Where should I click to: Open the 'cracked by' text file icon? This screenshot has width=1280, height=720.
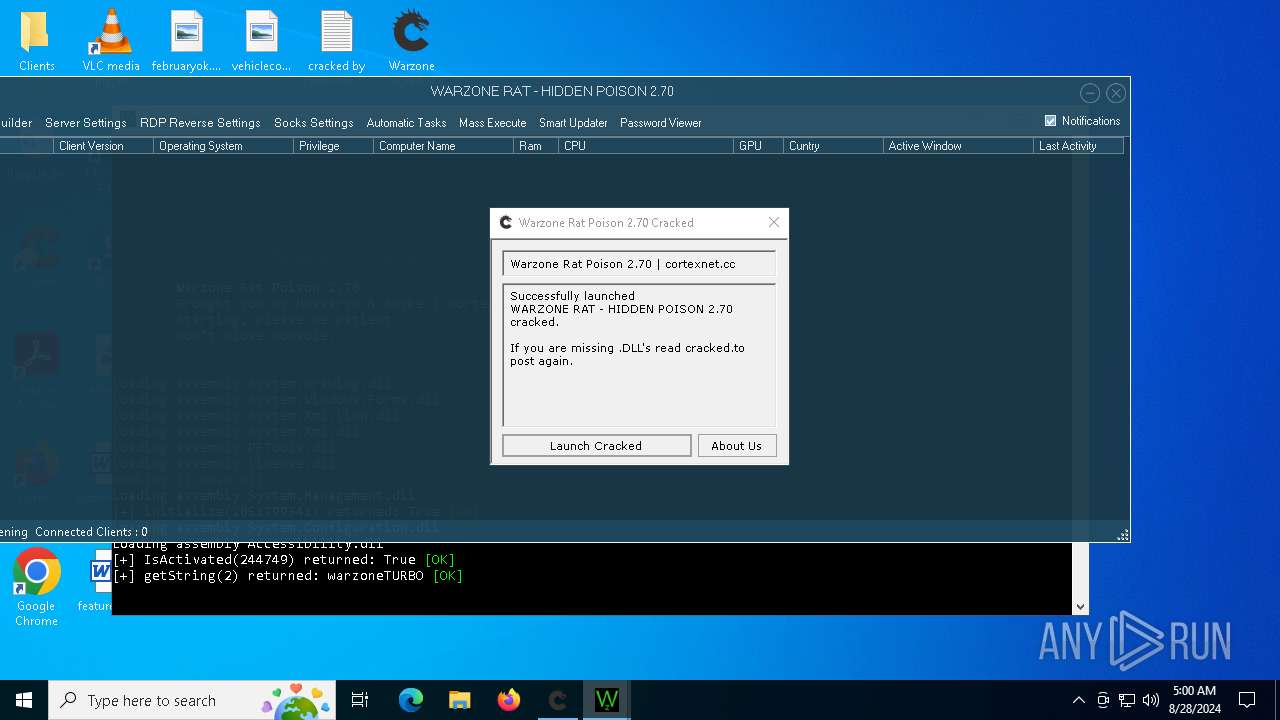coord(336,41)
